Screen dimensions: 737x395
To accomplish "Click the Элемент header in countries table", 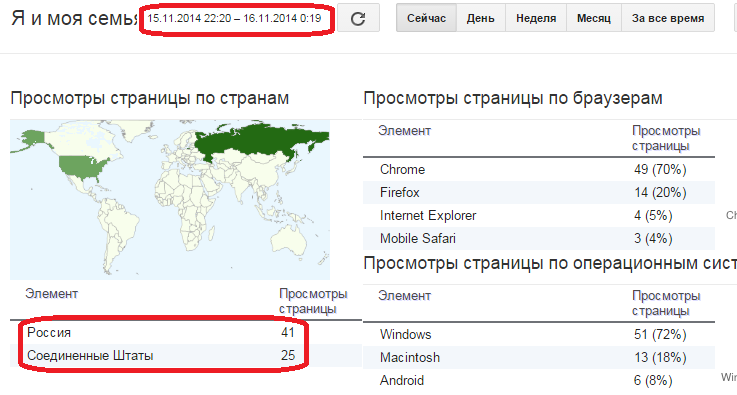I will click(x=51, y=294).
